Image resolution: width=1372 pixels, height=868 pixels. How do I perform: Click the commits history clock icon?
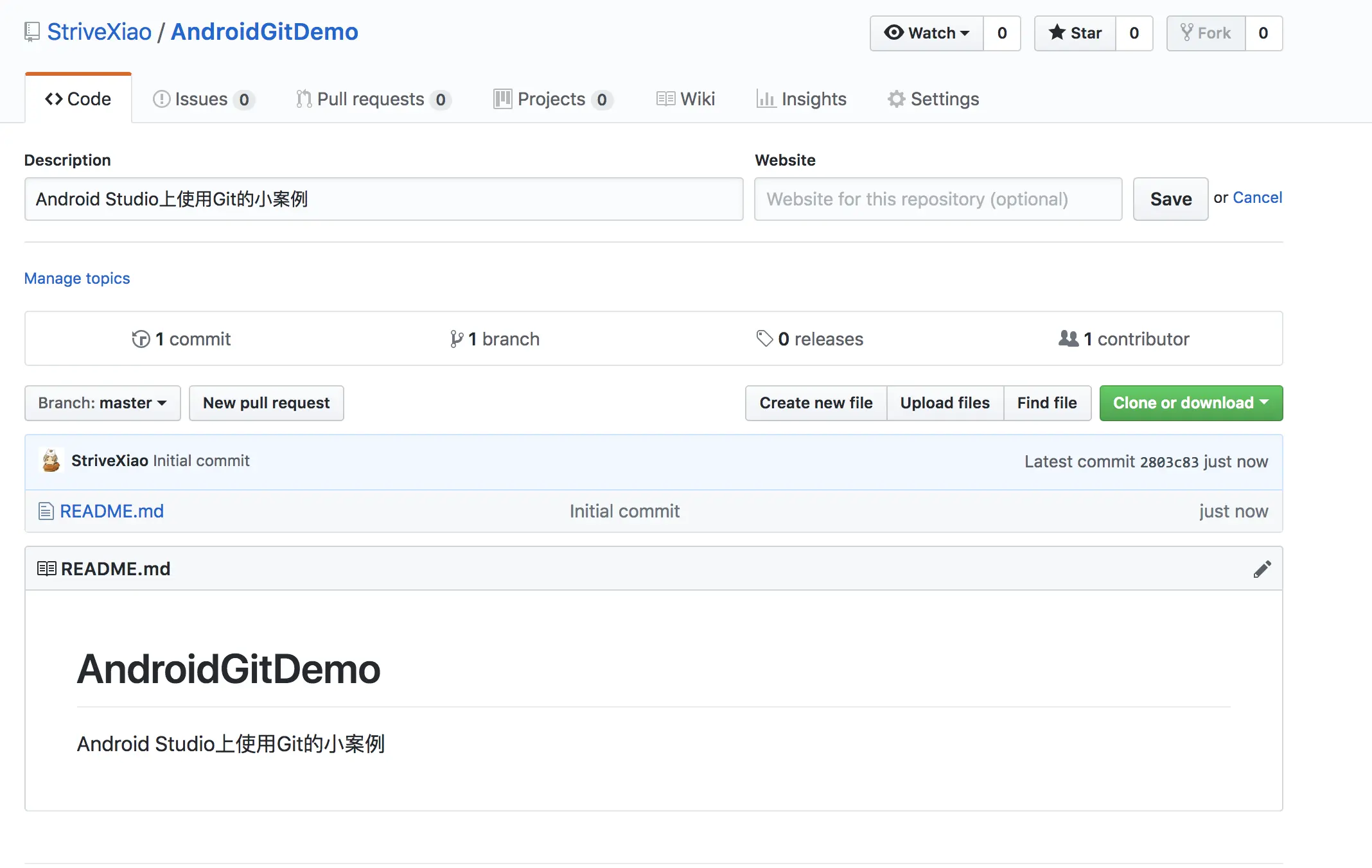[x=141, y=339]
